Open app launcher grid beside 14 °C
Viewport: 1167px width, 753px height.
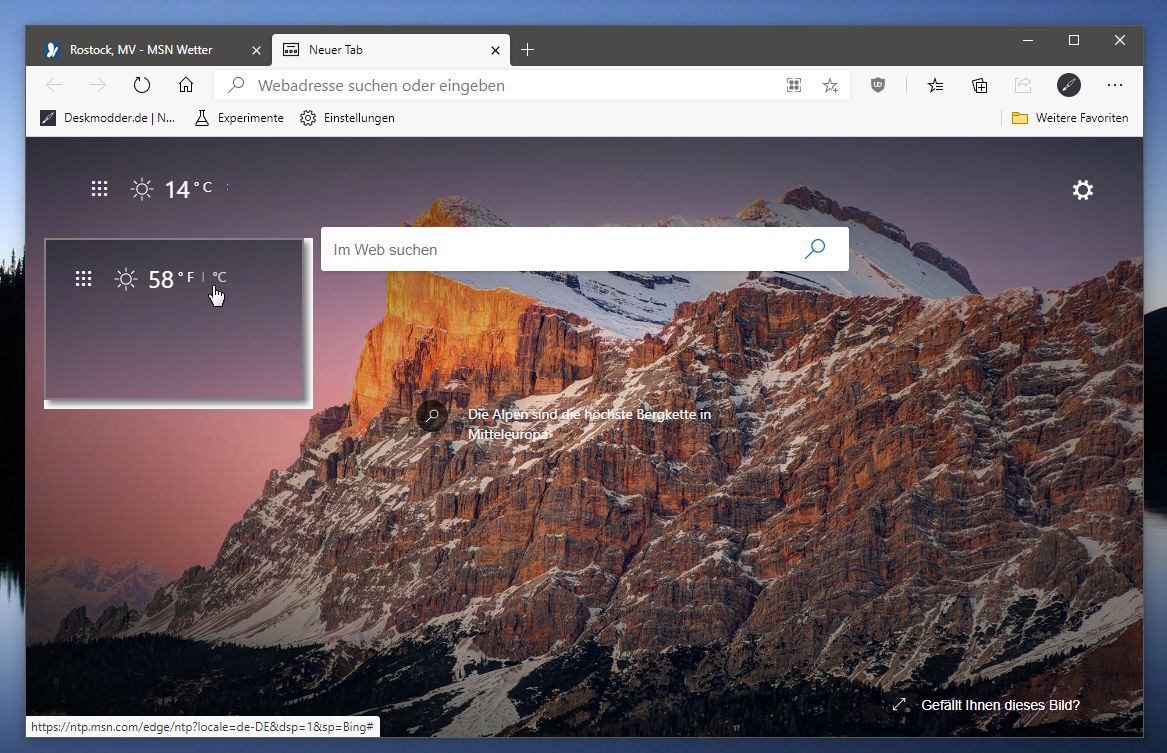click(99, 189)
